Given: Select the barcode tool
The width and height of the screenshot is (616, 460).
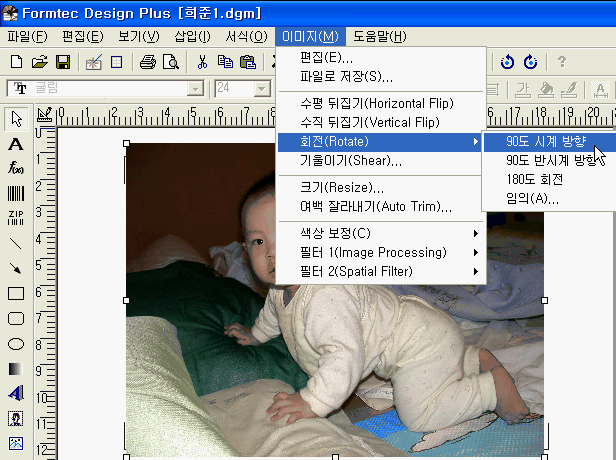Looking at the screenshot, I should click(x=16, y=193).
